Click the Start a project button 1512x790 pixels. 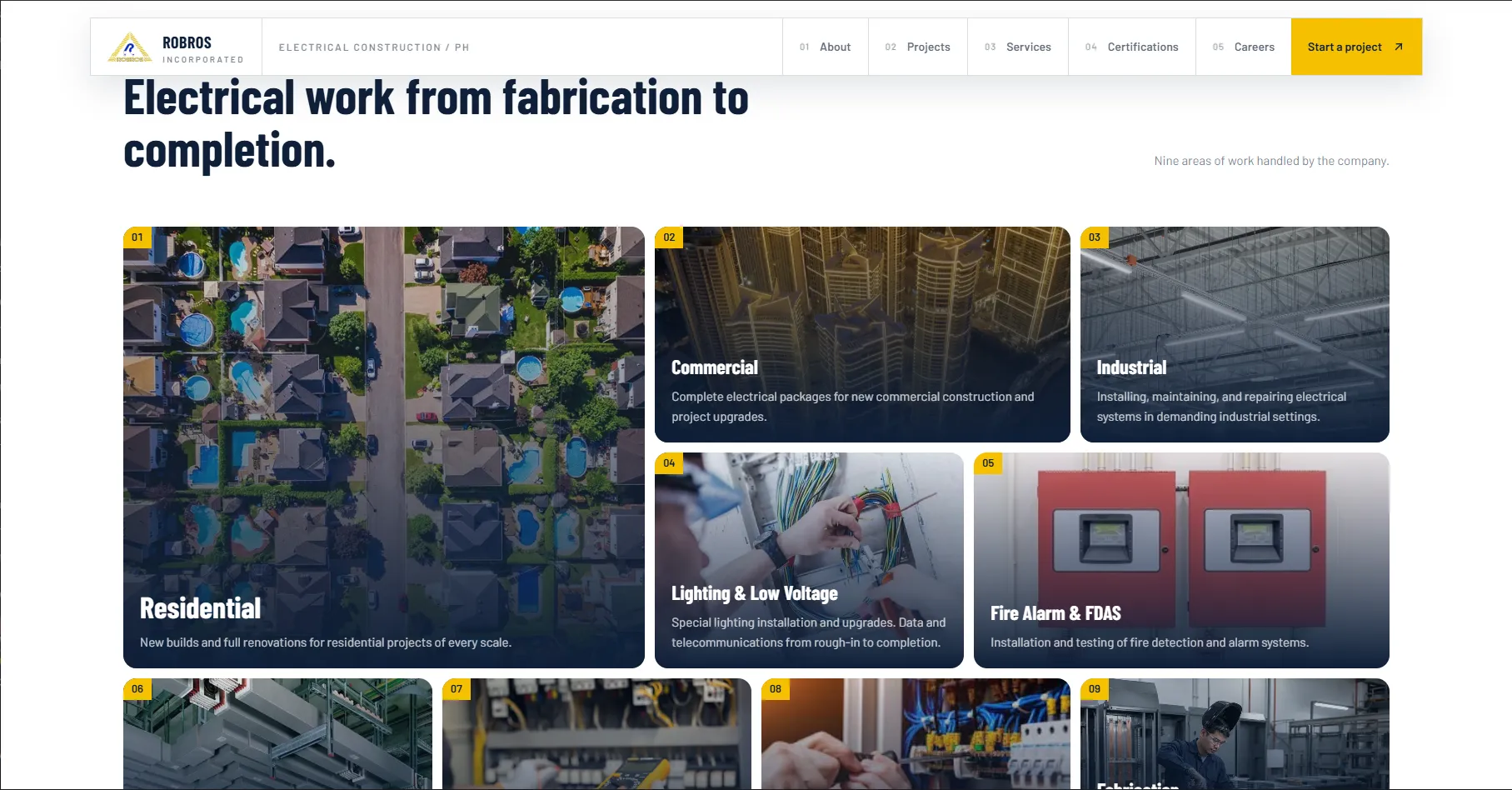(1356, 47)
